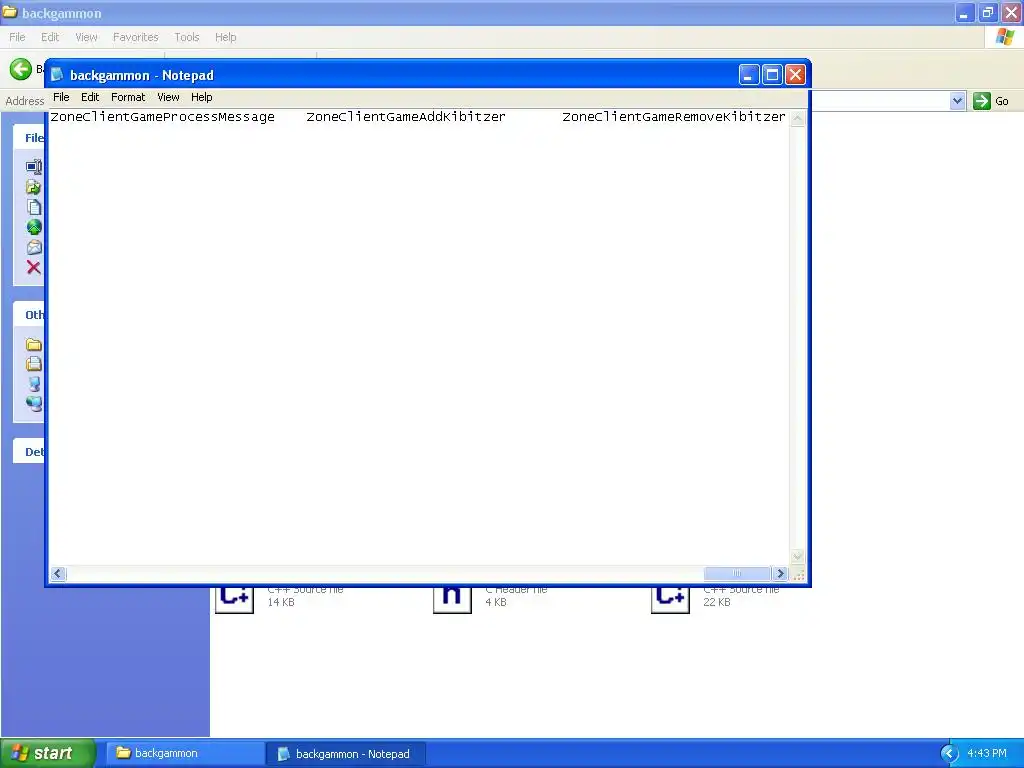1024x768 pixels.
Task: Click Notepad's vertical scroll-up arrow
Action: pos(797,118)
